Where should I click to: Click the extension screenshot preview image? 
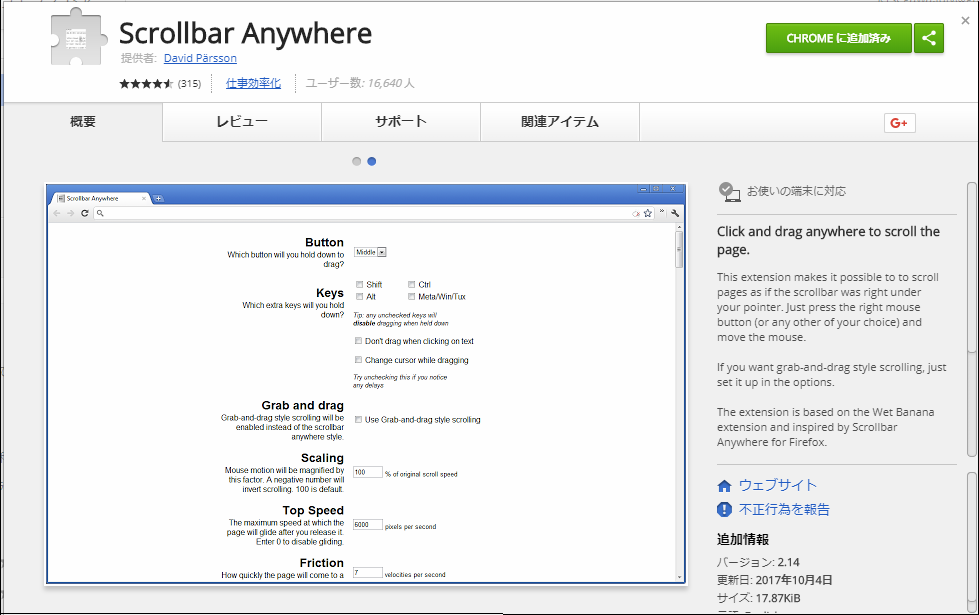click(x=367, y=384)
